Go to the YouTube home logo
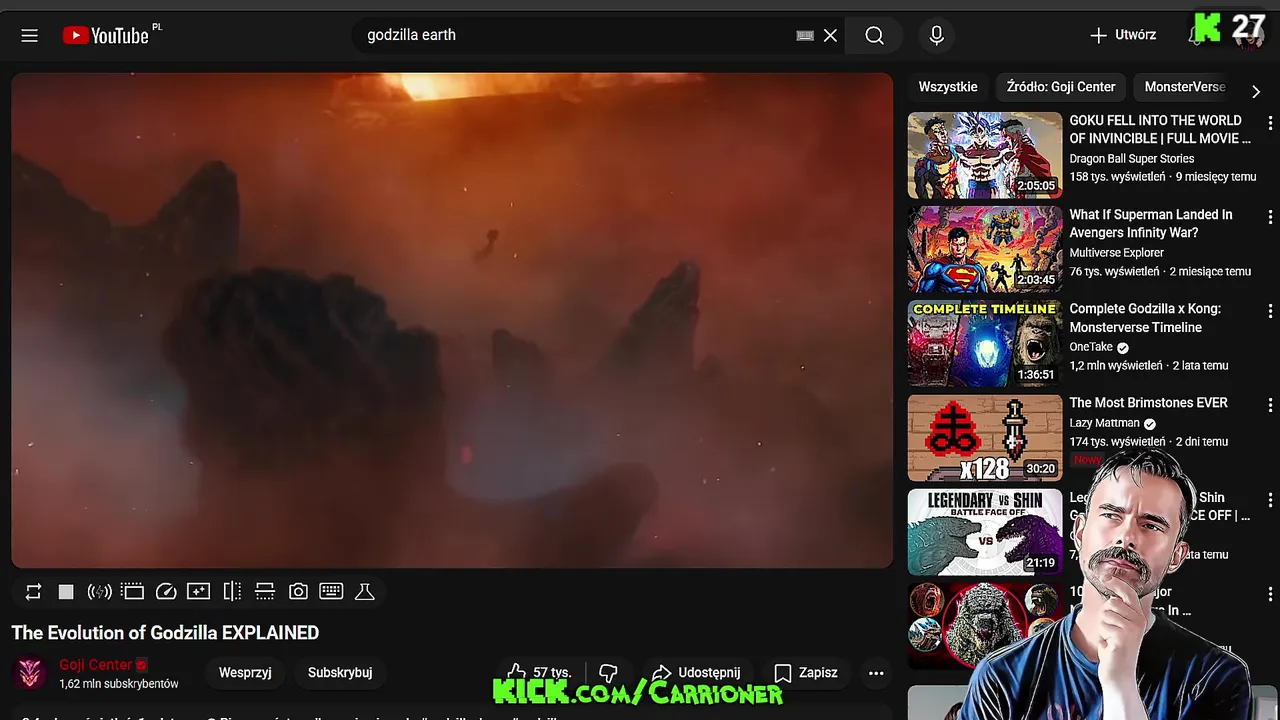The height and width of the screenshot is (720, 1280). pos(105,35)
